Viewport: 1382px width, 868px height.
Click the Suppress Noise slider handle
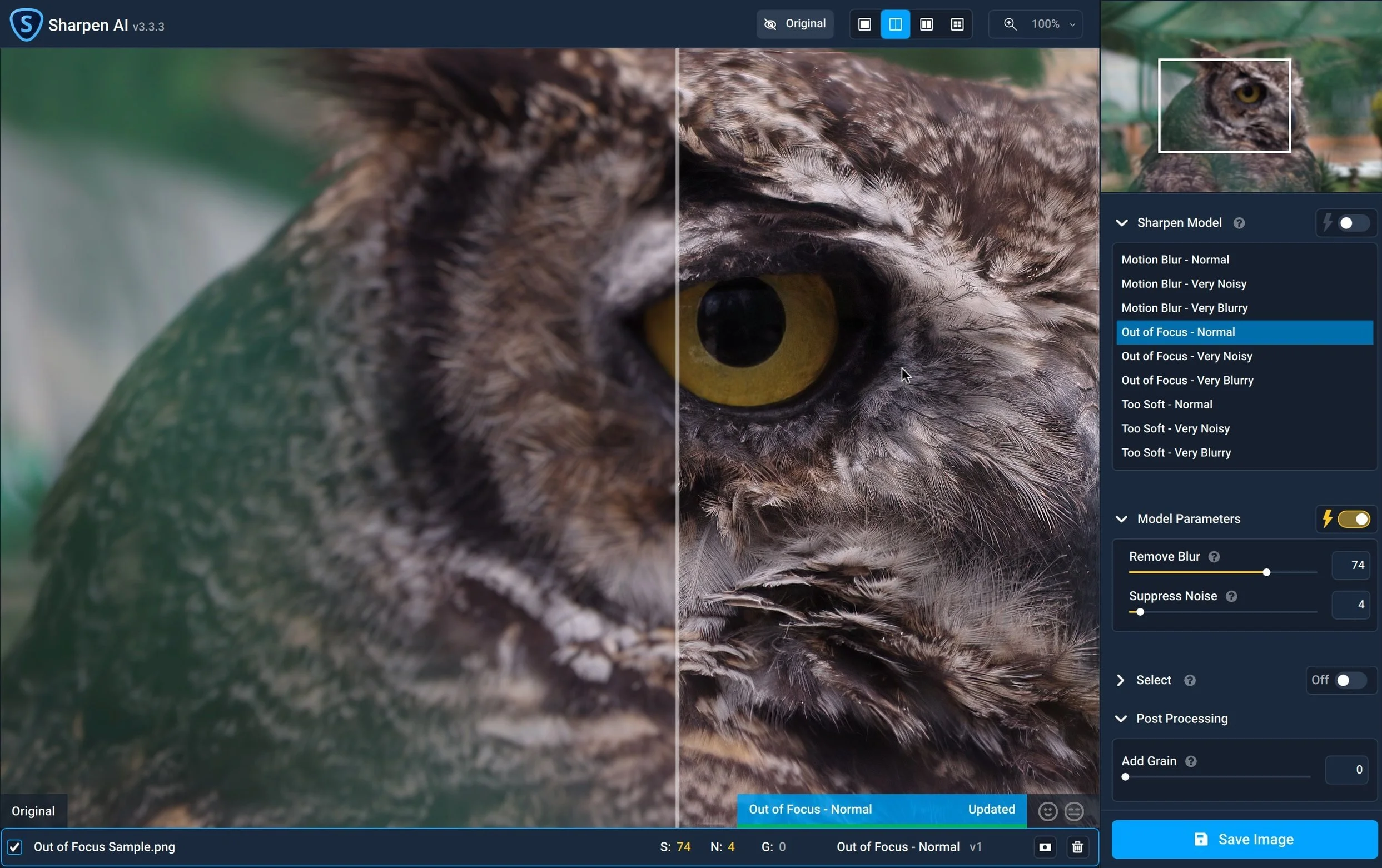click(x=1140, y=612)
